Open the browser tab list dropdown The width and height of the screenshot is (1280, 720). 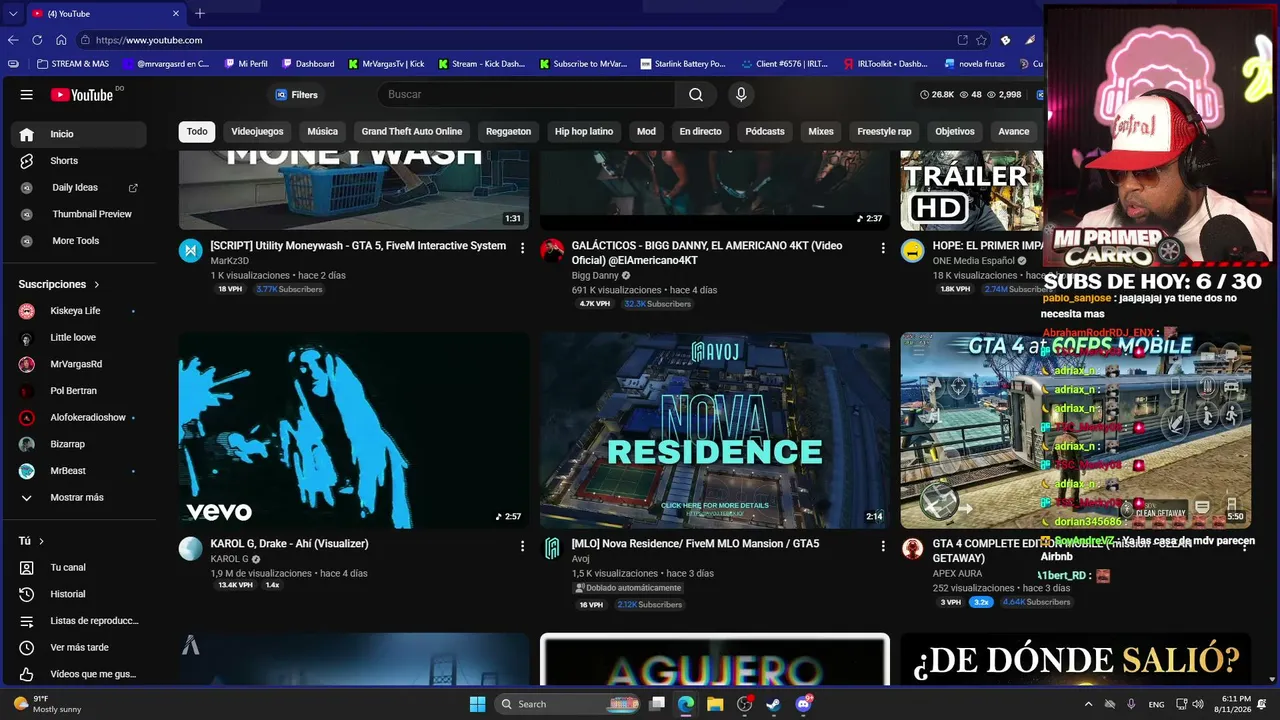(x=13, y=14)
